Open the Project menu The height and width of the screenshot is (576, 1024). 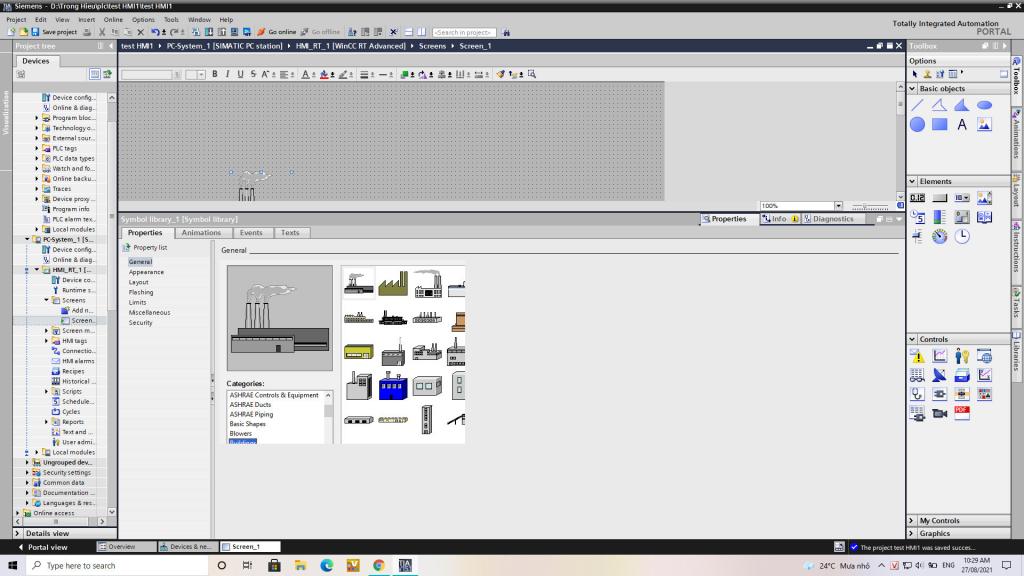pos(16,20)
